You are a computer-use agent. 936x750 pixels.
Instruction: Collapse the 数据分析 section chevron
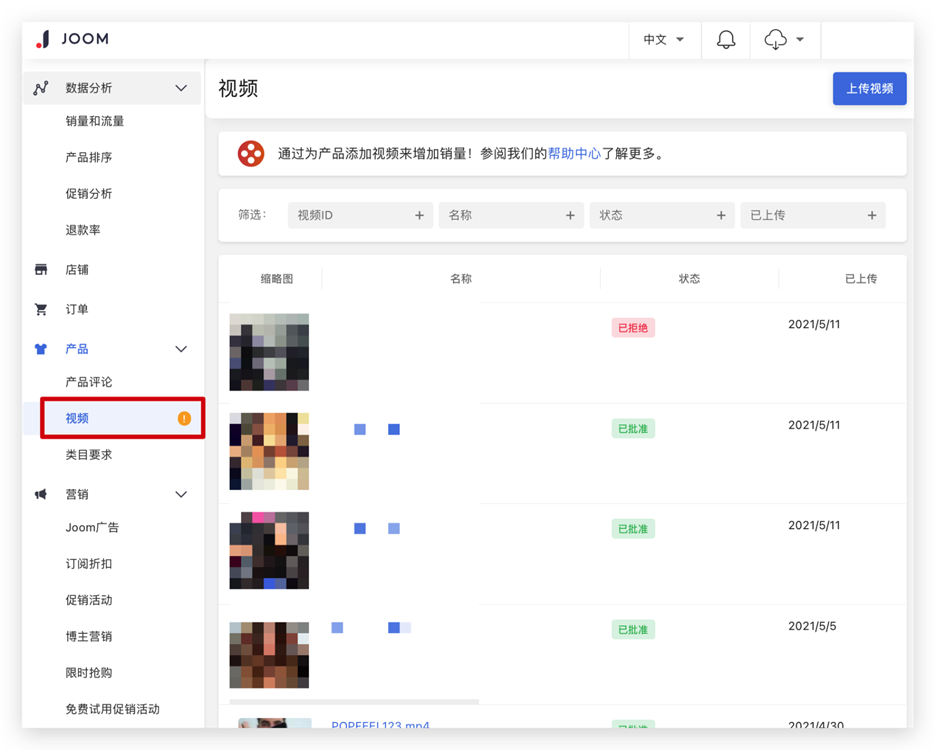click(x=181, y=88)
